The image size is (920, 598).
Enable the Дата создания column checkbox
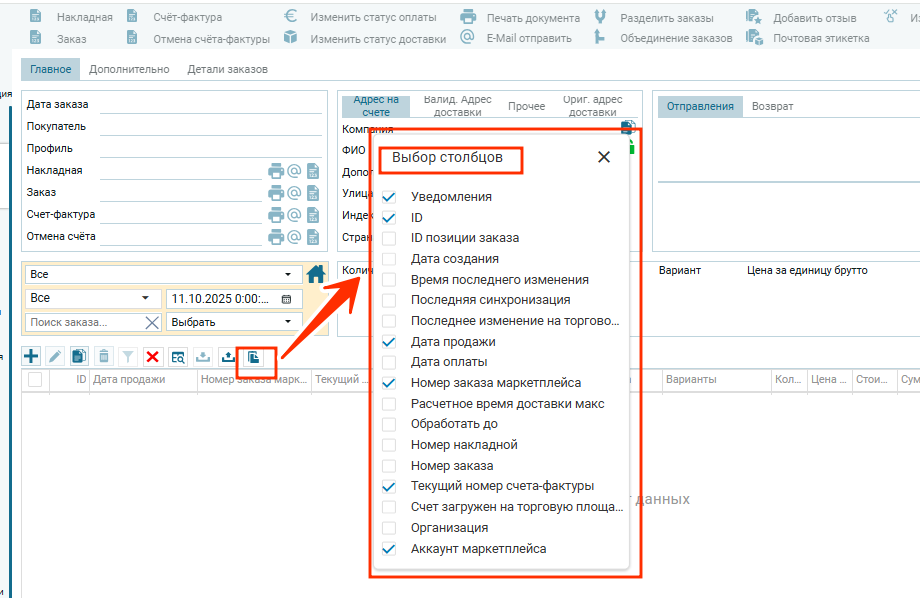(x=389, y=259)
